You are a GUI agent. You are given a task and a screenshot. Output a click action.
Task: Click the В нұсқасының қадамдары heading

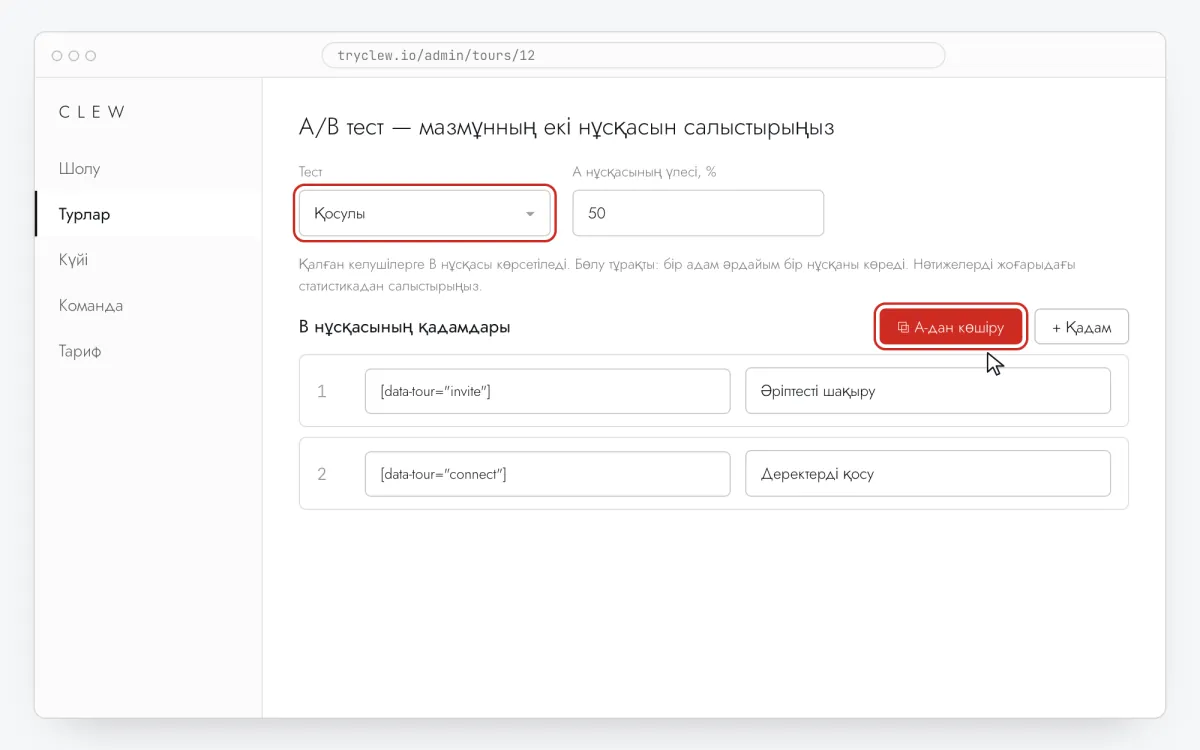405,327
